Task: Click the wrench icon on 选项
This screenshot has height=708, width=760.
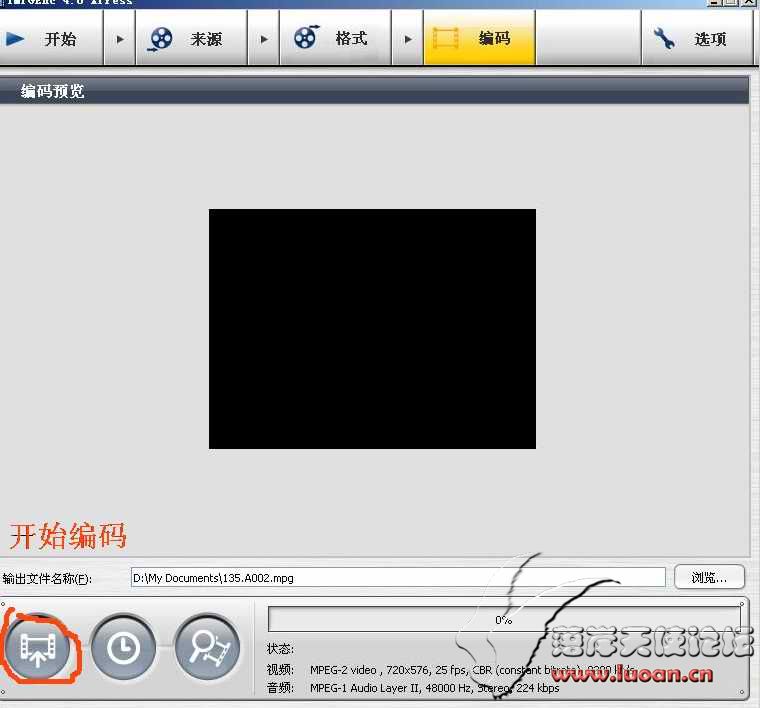Action: (664, 38)
